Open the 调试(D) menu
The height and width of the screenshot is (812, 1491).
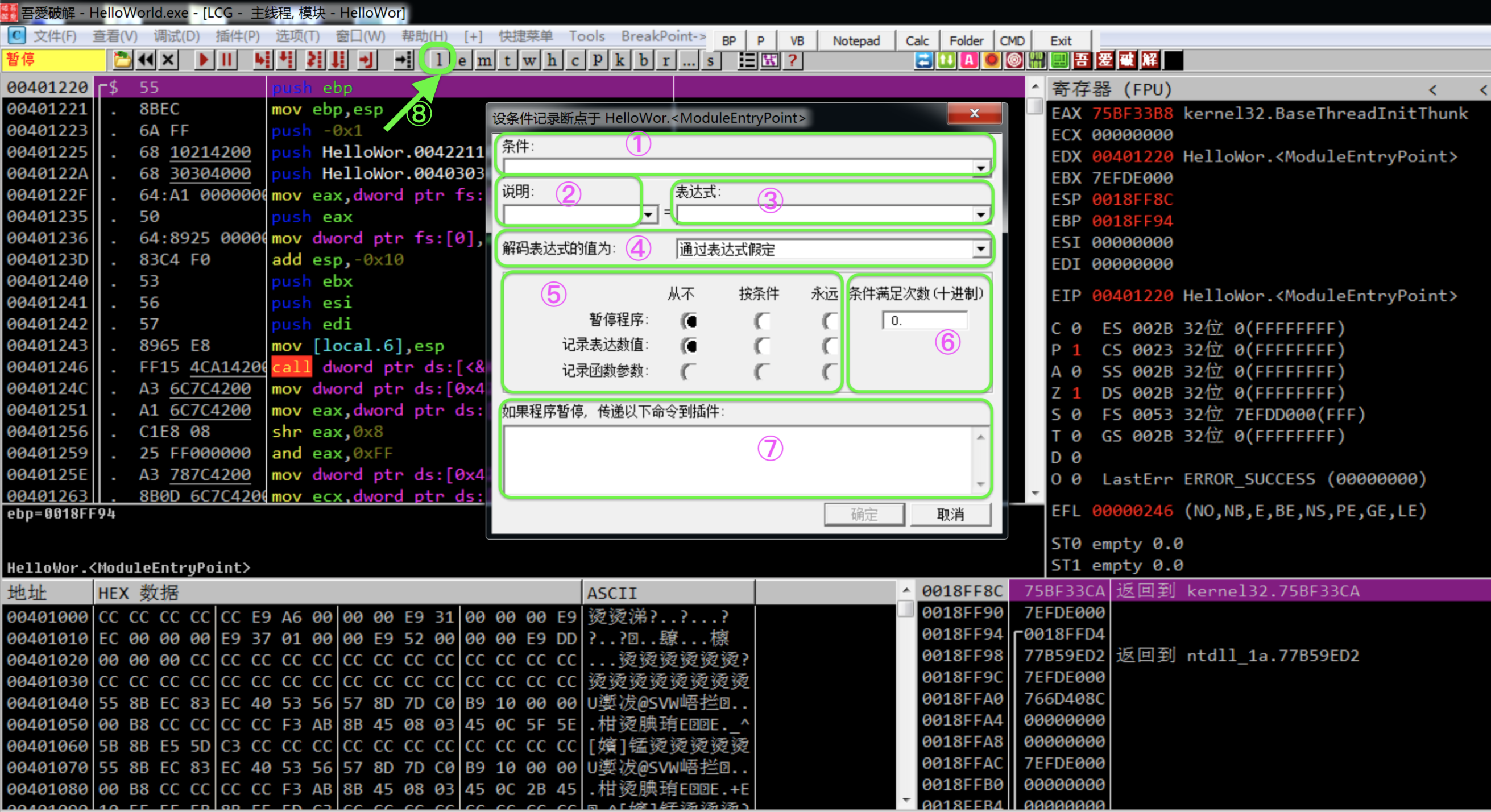tap(176, 36)
